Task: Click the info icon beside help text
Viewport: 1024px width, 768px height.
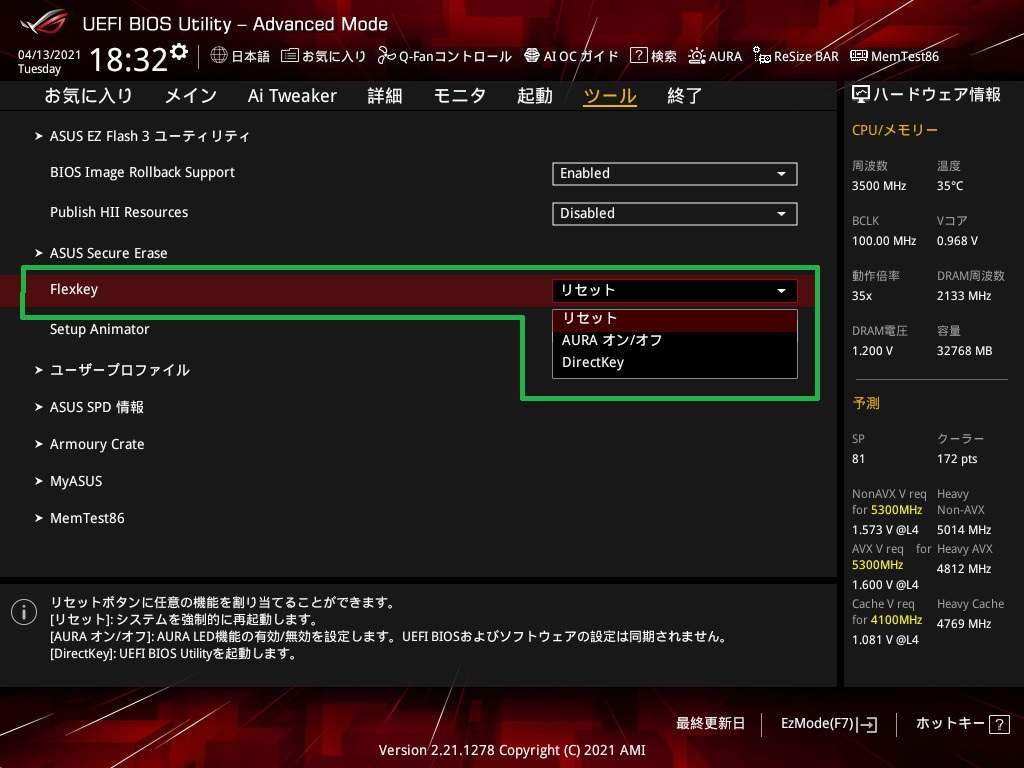Action: (x=24, y=612)
